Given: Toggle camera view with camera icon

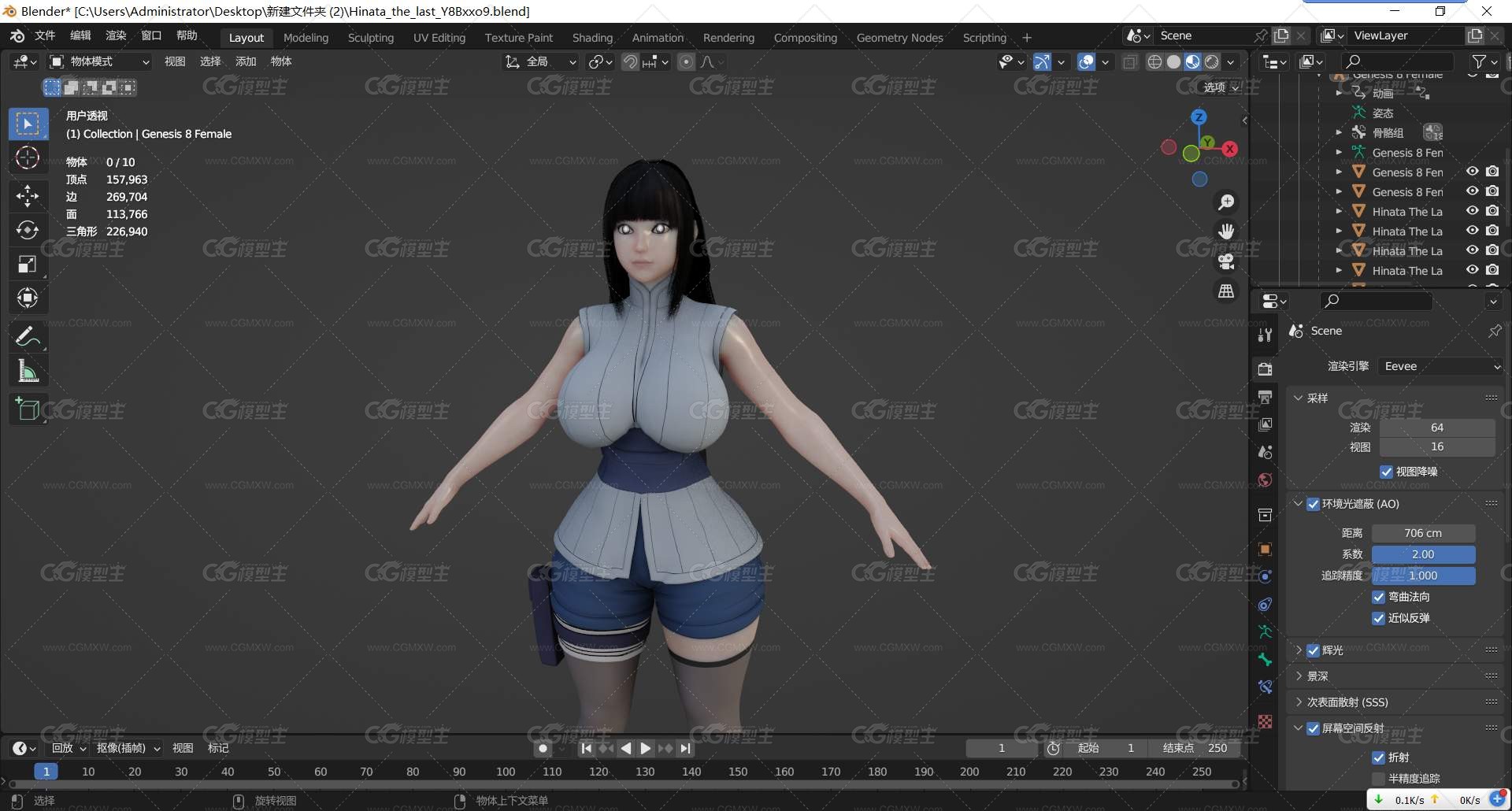Looking at the screenshot, I should pos(1226,261).
